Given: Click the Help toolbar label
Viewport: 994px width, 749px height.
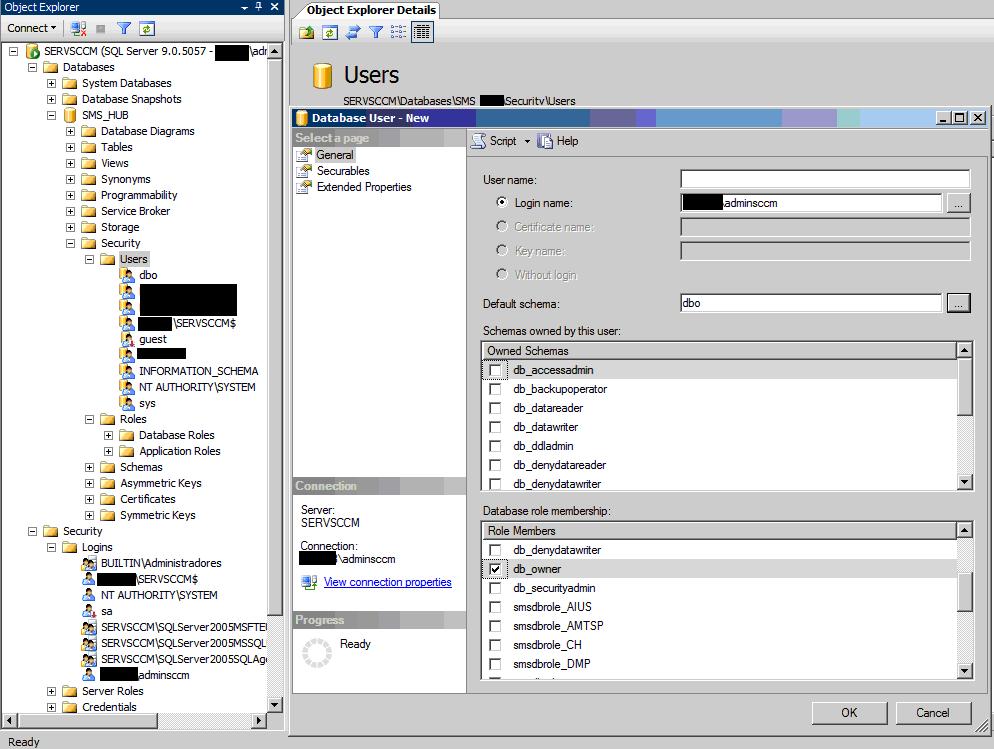Looking at the screenshot, I should click(x=567, y=141).
